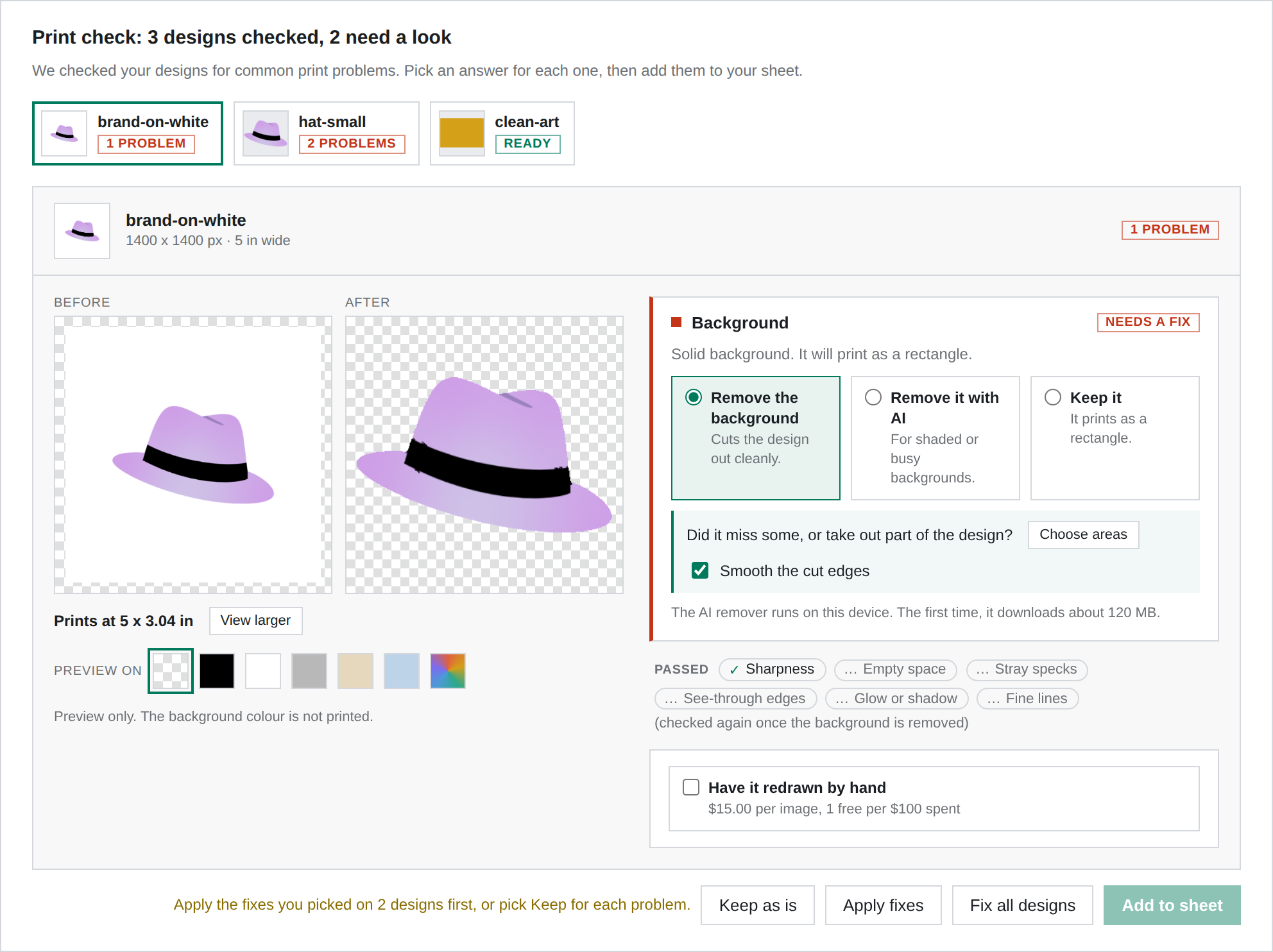The image size is (1273, 952).
Task: Click the BEFORE preview image
Action: pos(193,455)
